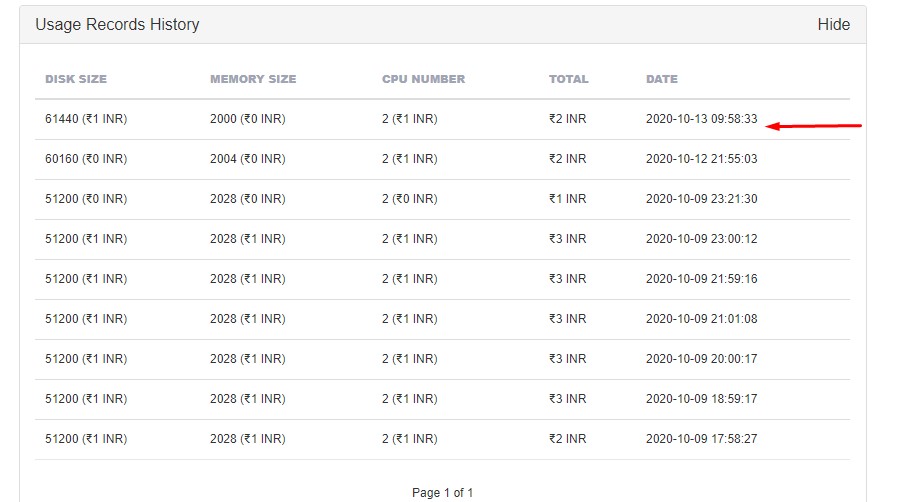Select the date 2020-10-12 21:55:03
907x502 pixels.
(x=701, y=159)
